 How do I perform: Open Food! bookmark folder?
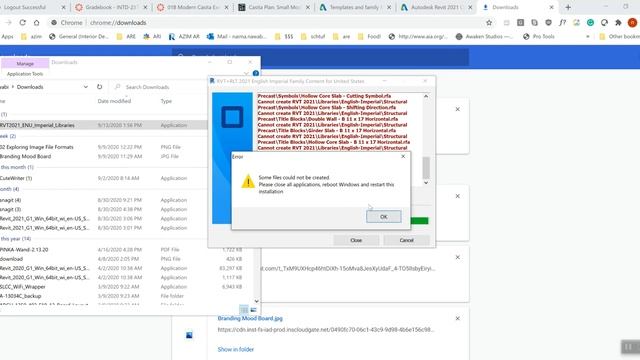coord(369,37)
